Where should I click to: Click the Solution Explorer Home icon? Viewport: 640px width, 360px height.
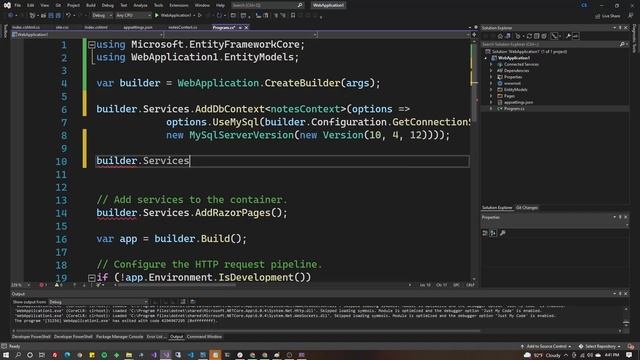[x=500, y=36]
